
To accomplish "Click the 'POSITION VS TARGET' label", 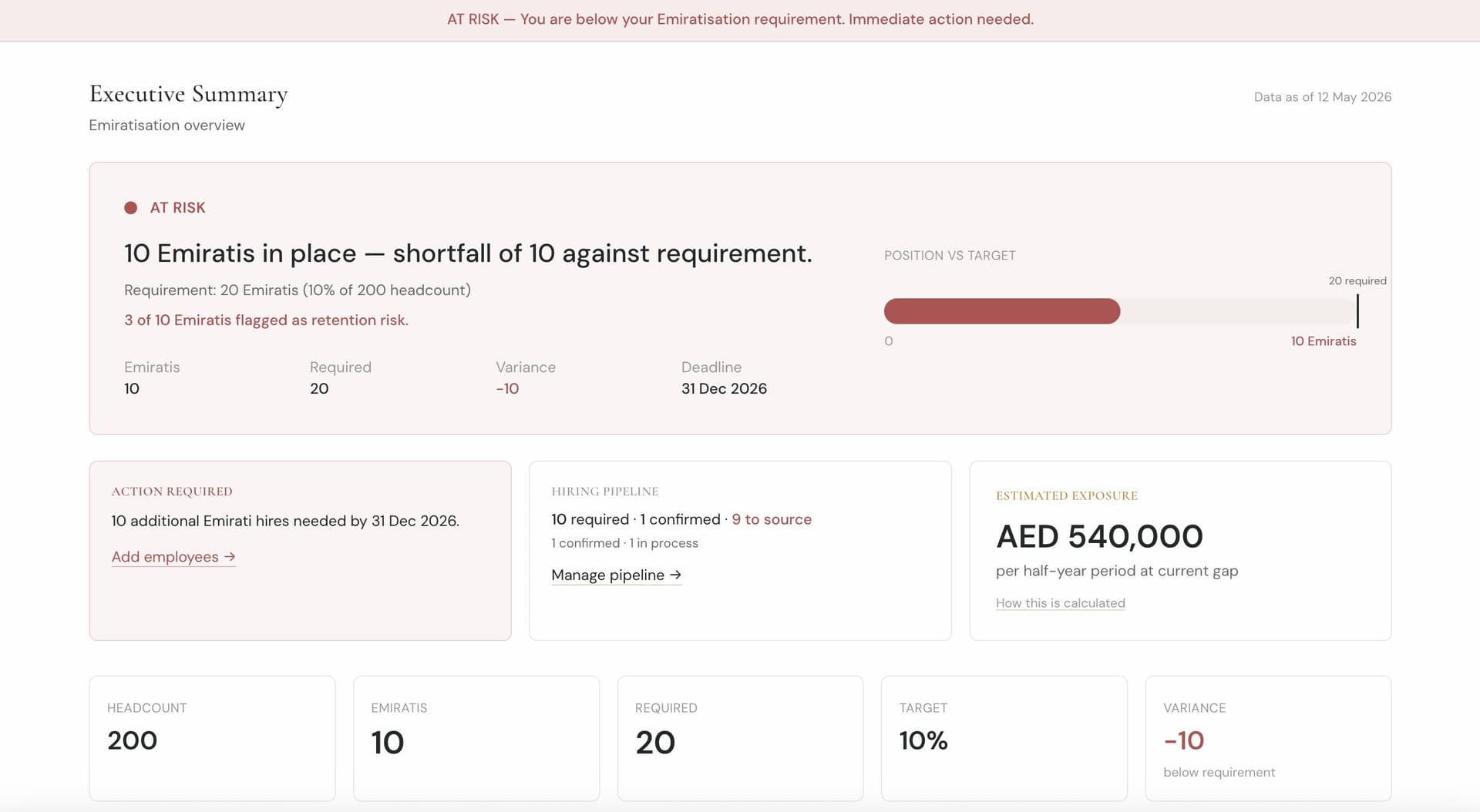I will coord(950,256).
